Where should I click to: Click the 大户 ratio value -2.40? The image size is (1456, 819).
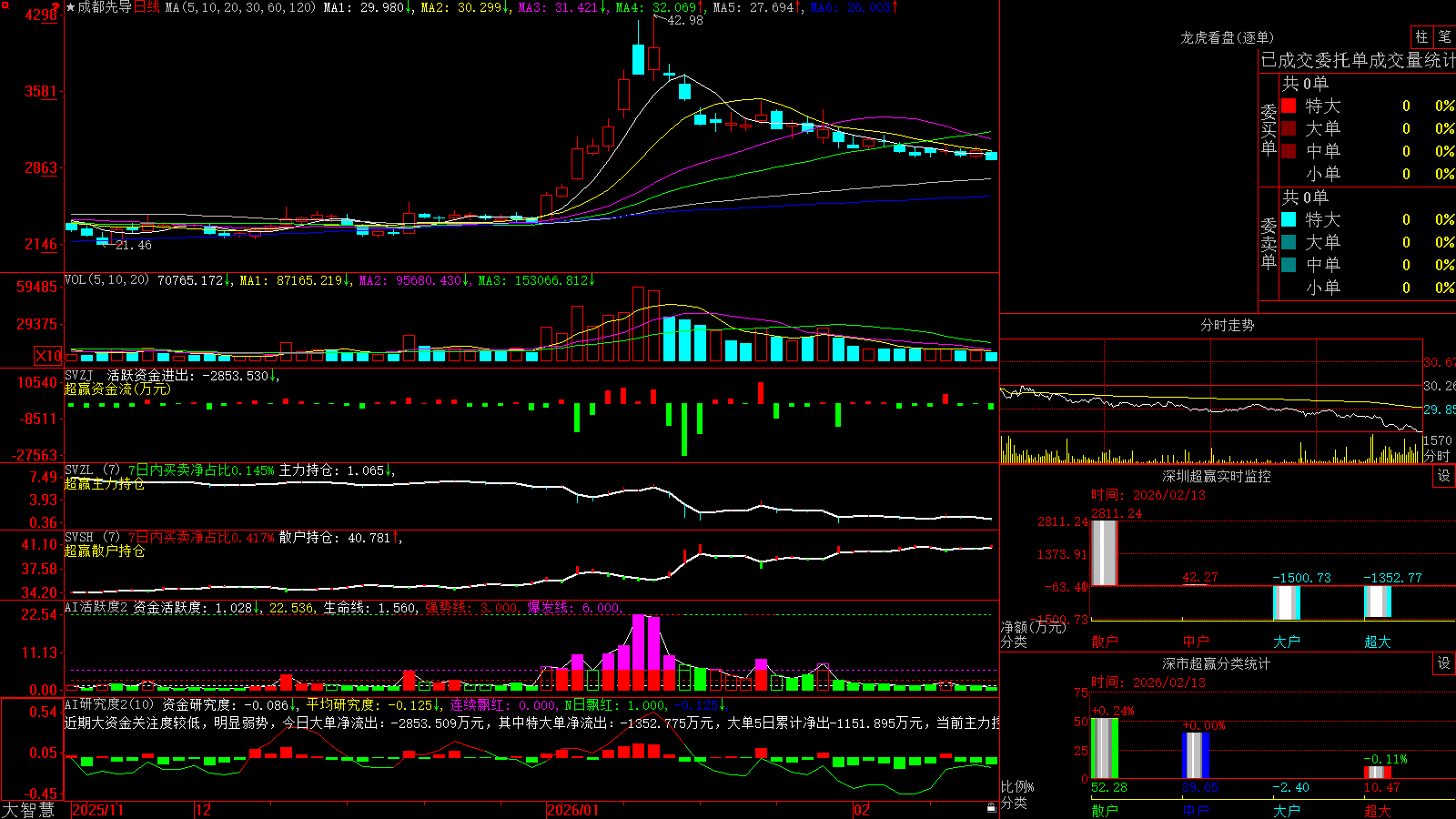[1290, 787]
